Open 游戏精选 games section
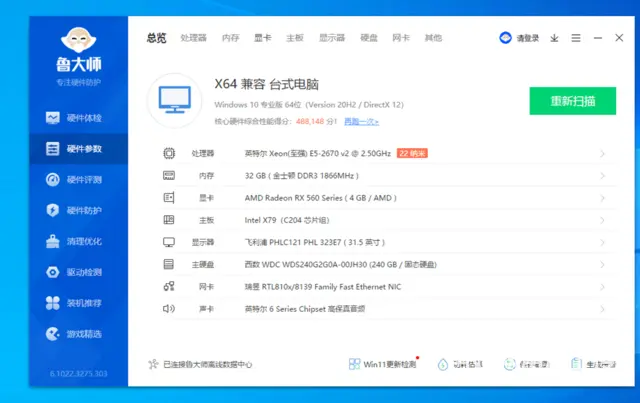 coord(78,334)
